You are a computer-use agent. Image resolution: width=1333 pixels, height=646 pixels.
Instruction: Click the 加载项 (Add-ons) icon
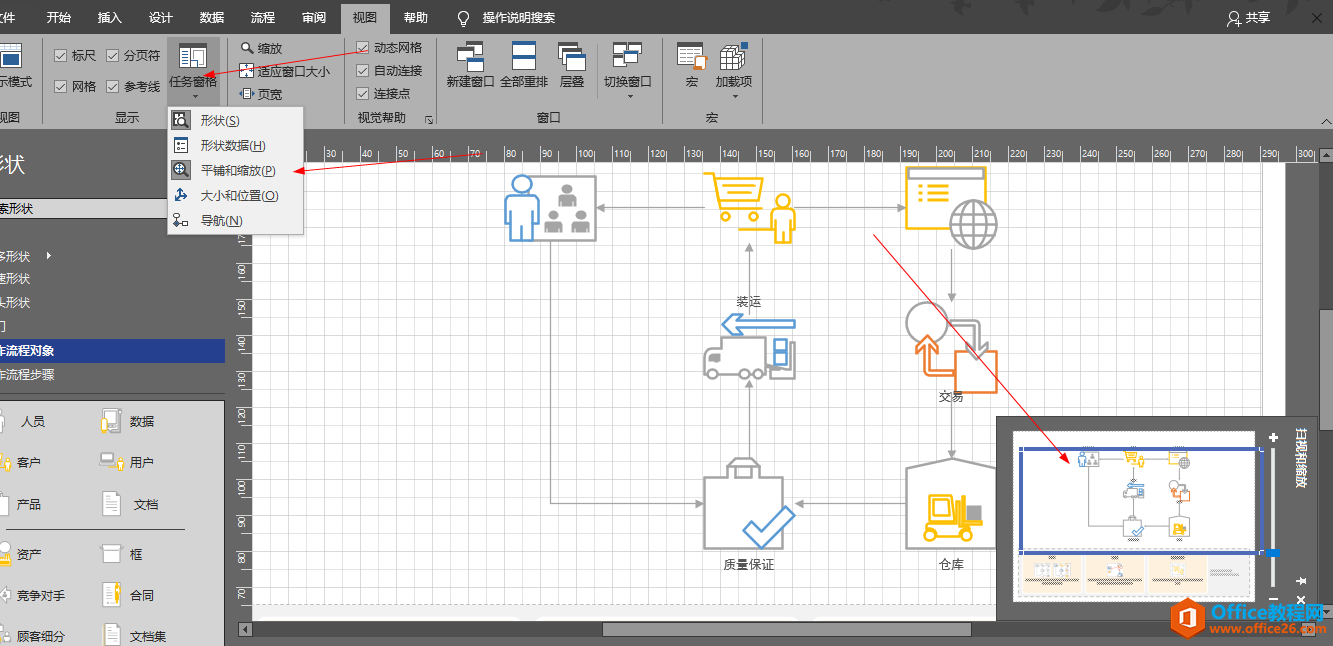733,56
